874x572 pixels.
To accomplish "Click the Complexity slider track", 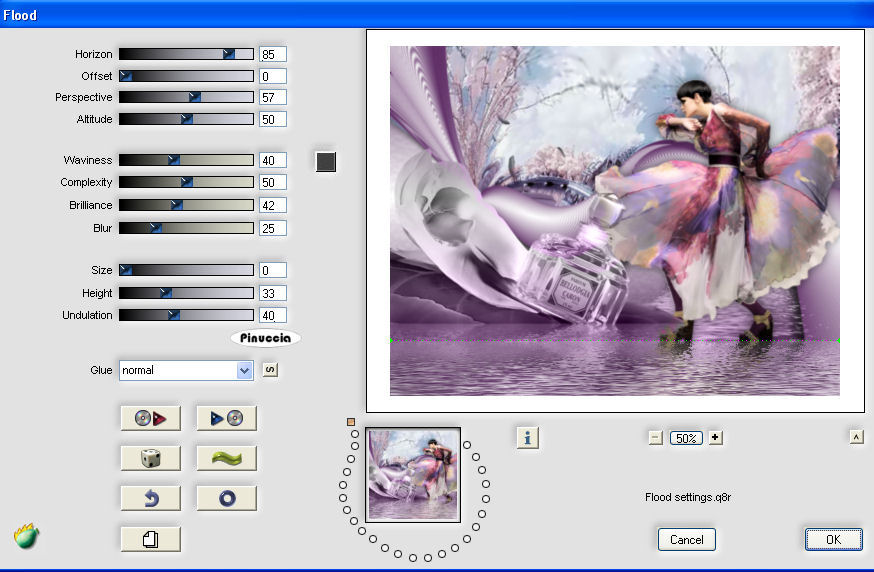I will tap(186, 182).
